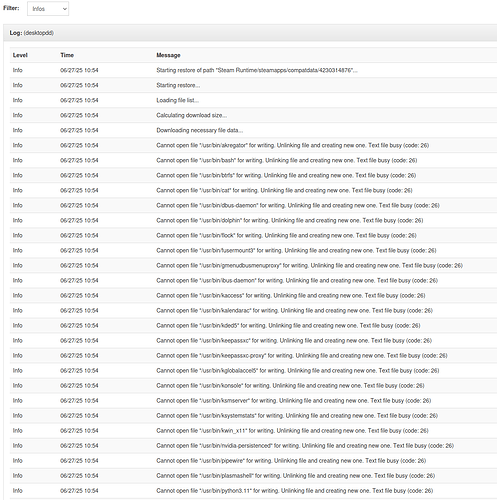Click the /usr/bin/plasmashell message row
The image size is (497, 500).
253,475
